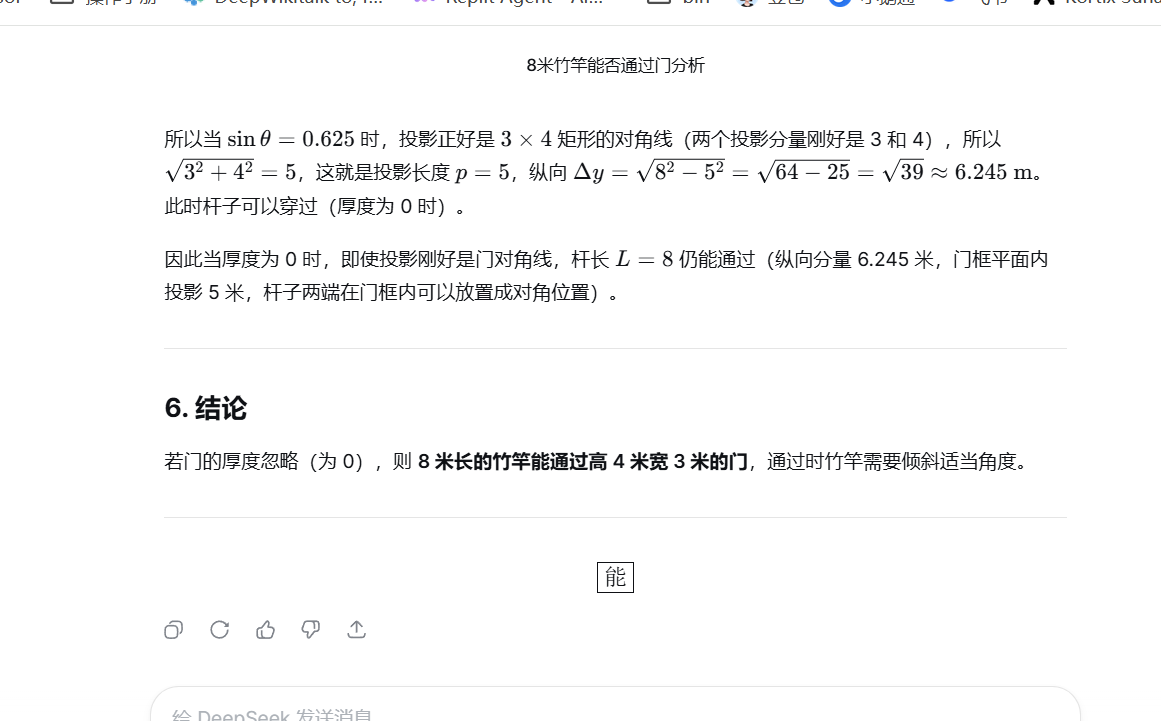Click the boxed final answer 能
The height and width of the screenshot is (721, 1161).
click(615, 577)
